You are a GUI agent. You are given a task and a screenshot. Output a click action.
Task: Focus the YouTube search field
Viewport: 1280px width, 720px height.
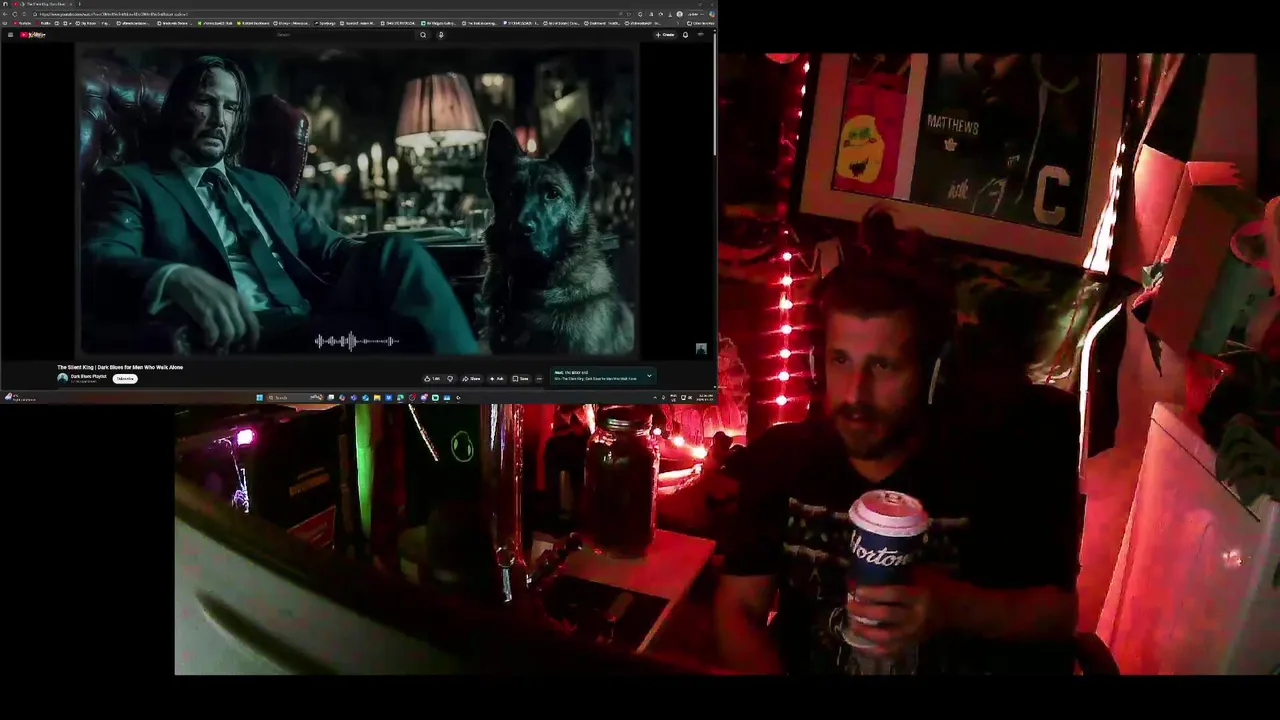345,35
